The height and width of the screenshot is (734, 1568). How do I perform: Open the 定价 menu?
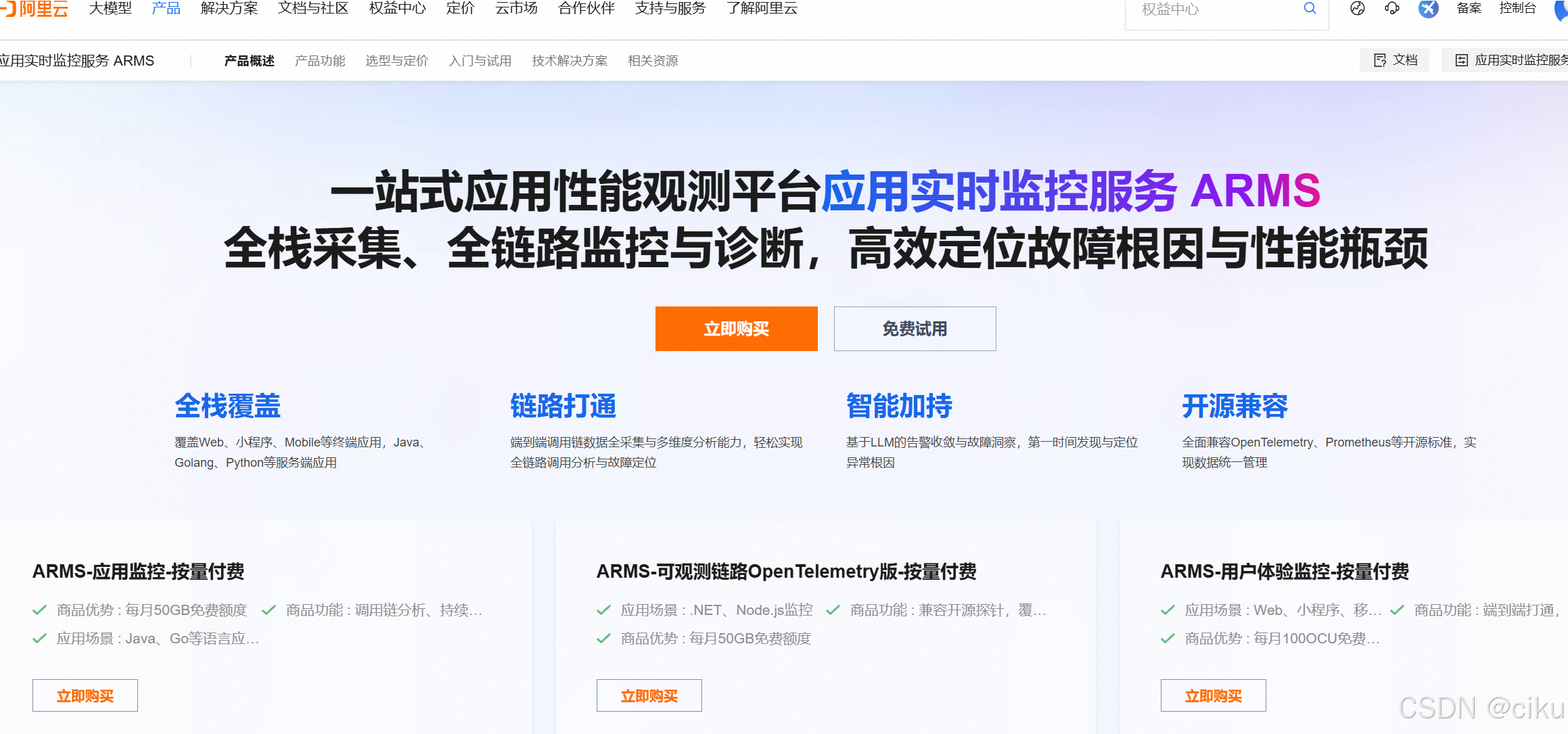click(461, 8)
